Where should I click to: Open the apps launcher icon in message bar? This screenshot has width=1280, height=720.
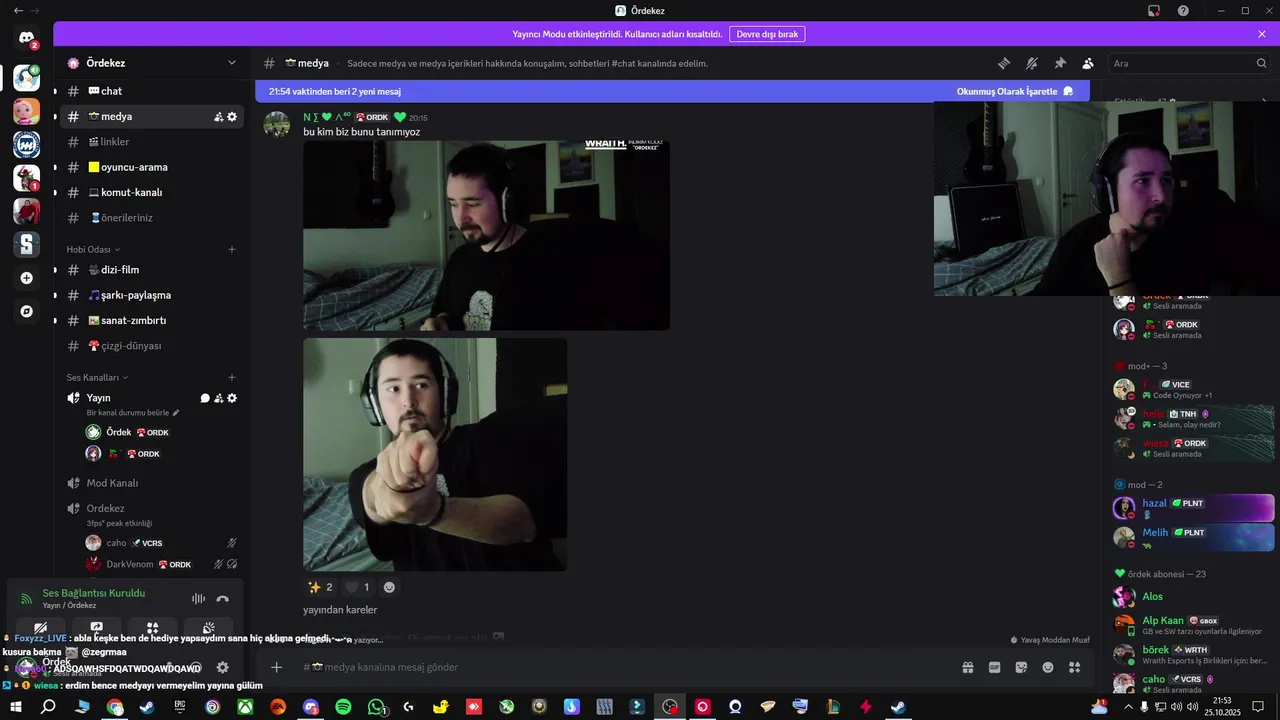1075,667
